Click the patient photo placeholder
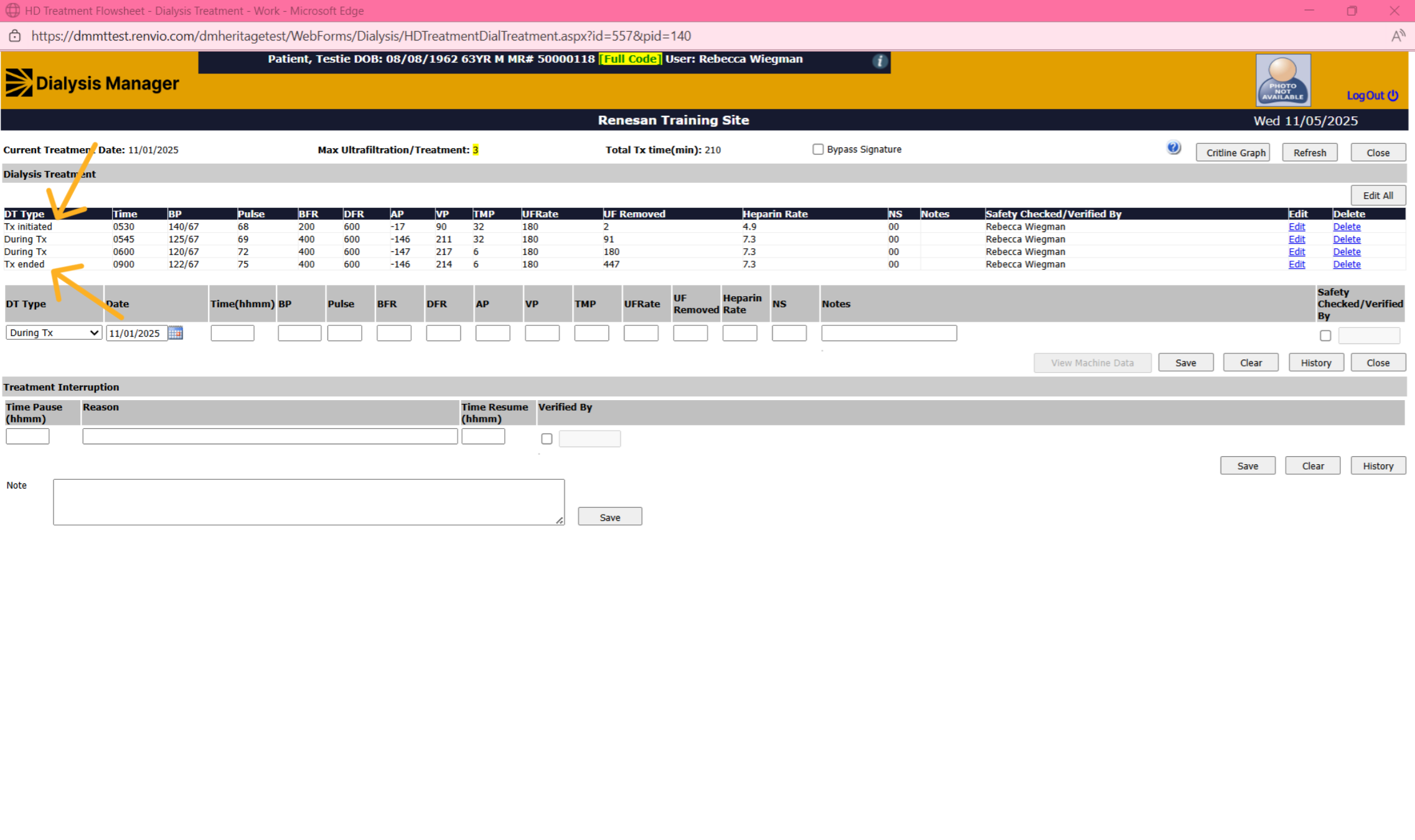This screenshot has width=1415, height=840. [x=1283, y=80]
